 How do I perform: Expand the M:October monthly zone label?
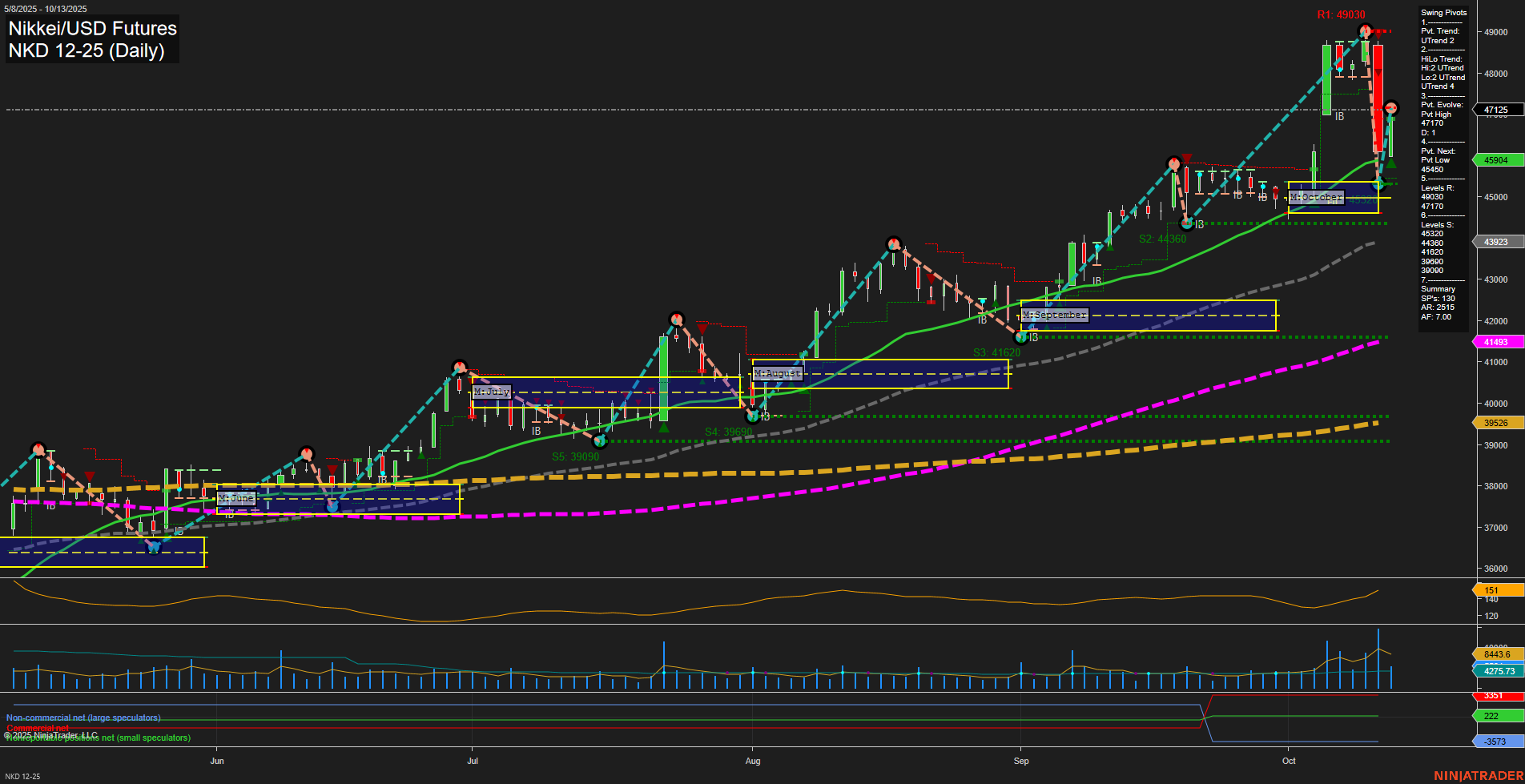point(1316,198)
